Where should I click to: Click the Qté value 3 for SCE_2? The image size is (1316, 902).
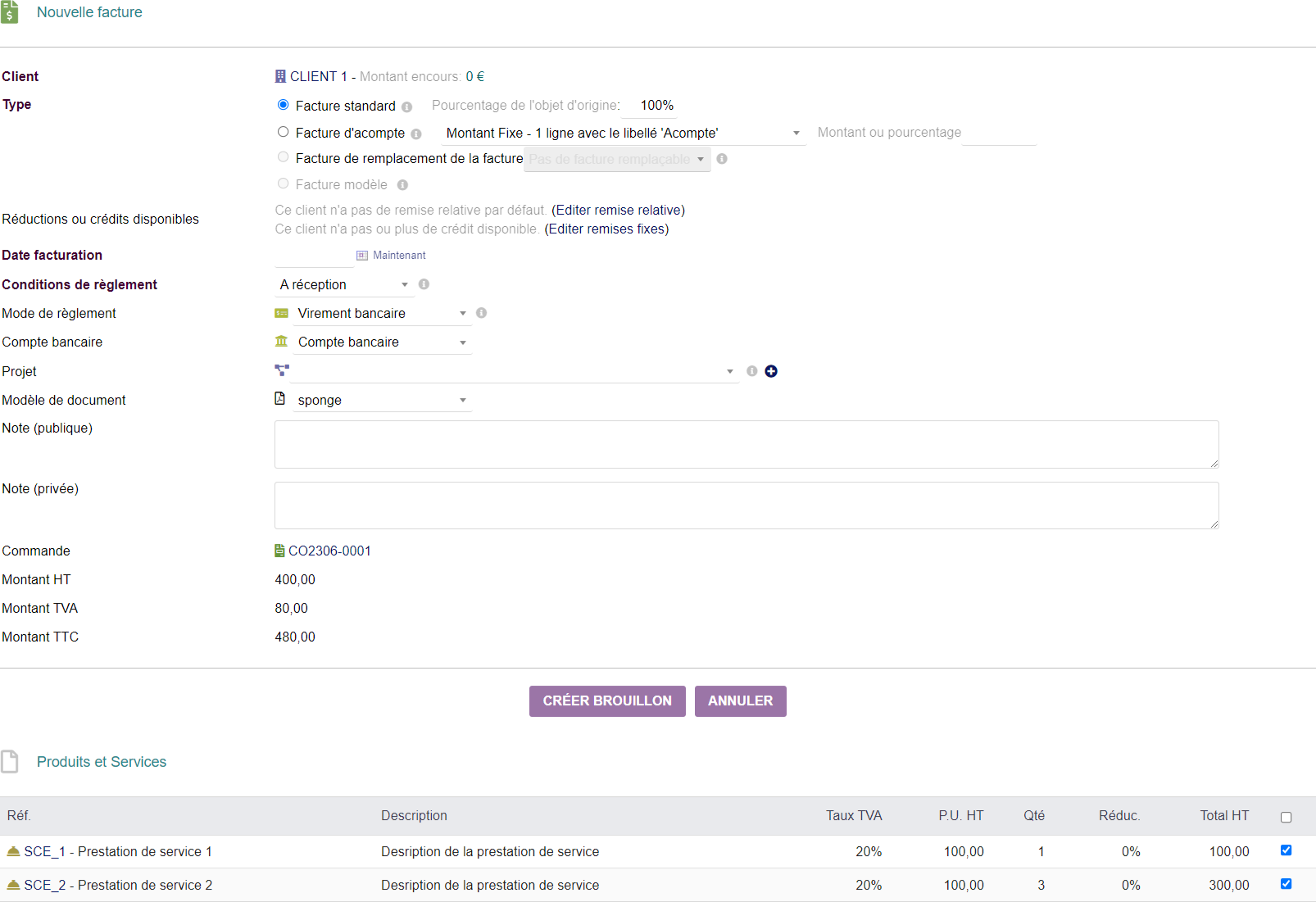tap(1041, 886)
